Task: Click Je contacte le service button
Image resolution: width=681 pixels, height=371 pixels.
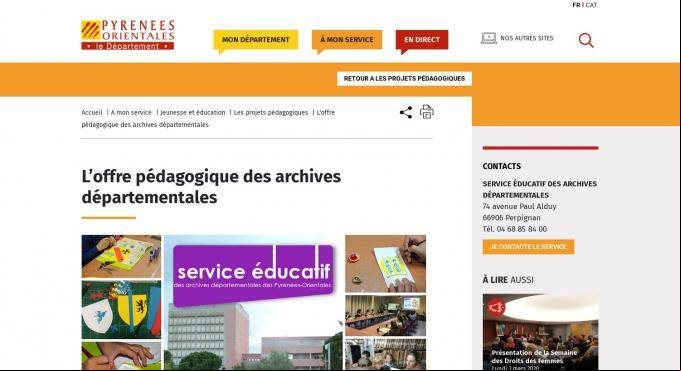Action: click(528, 247)
